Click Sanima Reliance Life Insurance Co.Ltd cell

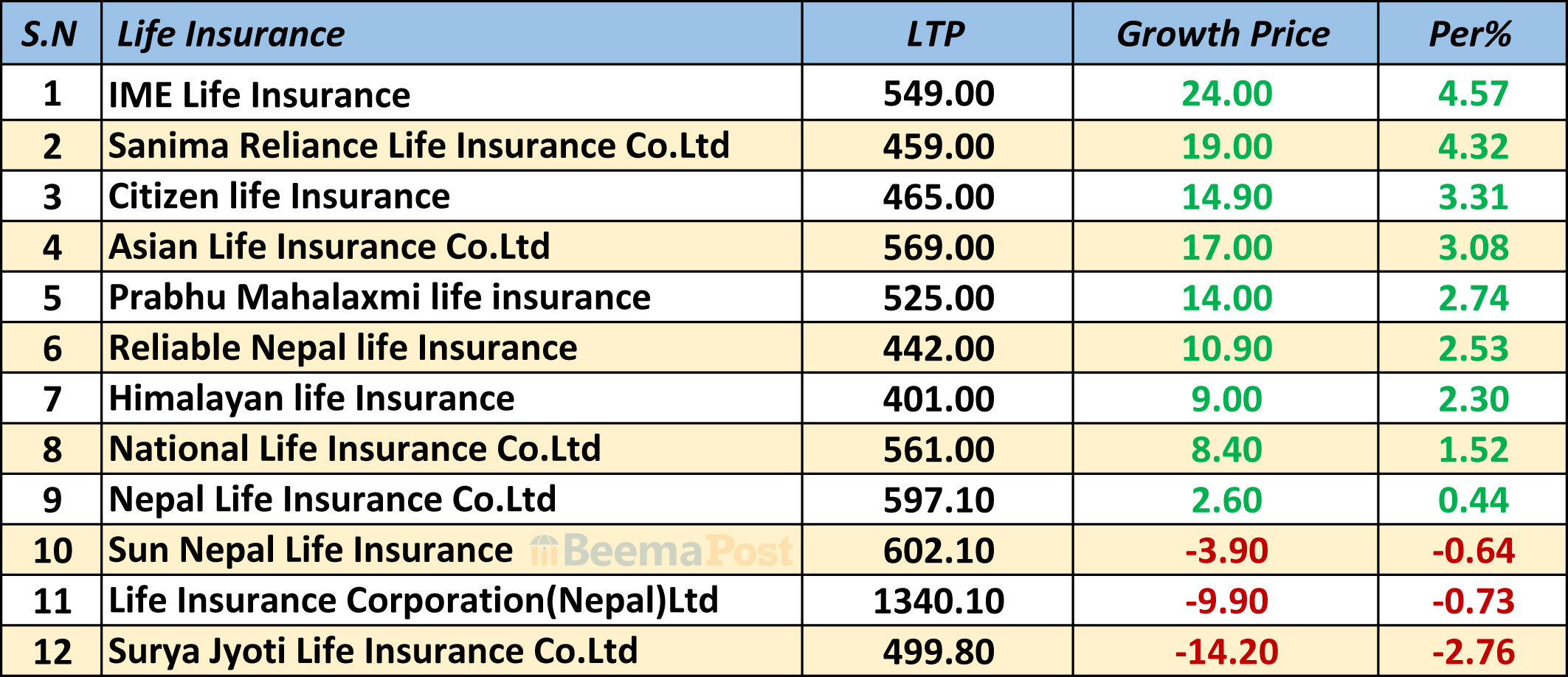(418, 146)
